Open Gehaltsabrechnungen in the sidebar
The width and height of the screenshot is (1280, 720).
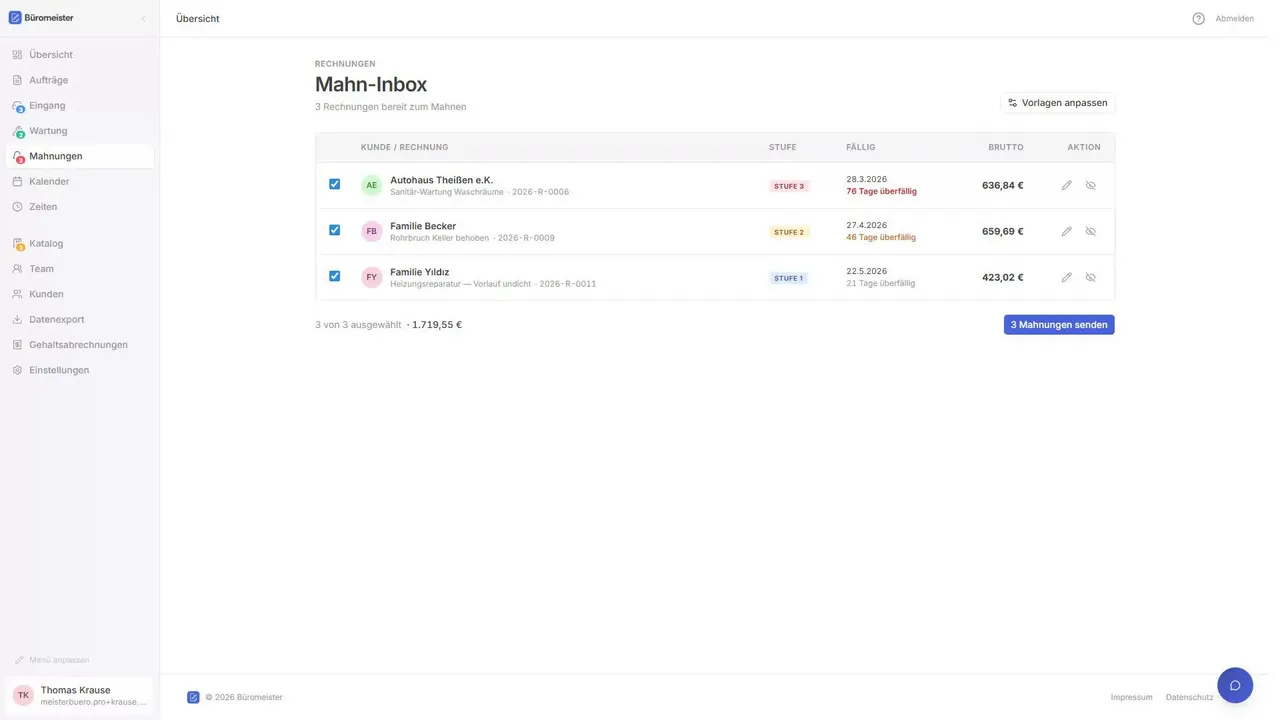[79, 345]
